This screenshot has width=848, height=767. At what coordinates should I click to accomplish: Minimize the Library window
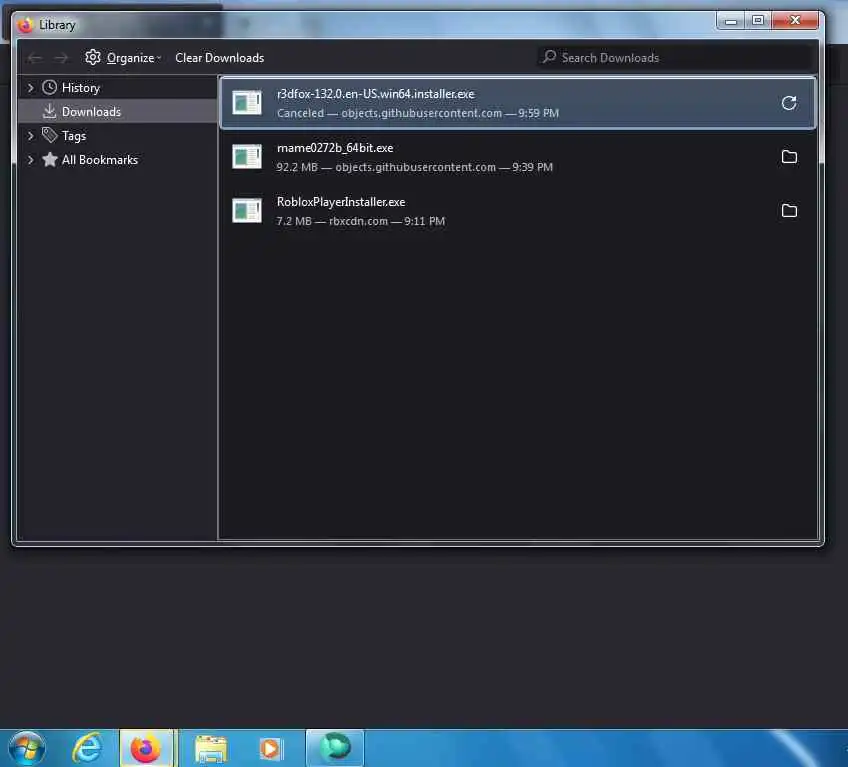[x=731, y=21]
